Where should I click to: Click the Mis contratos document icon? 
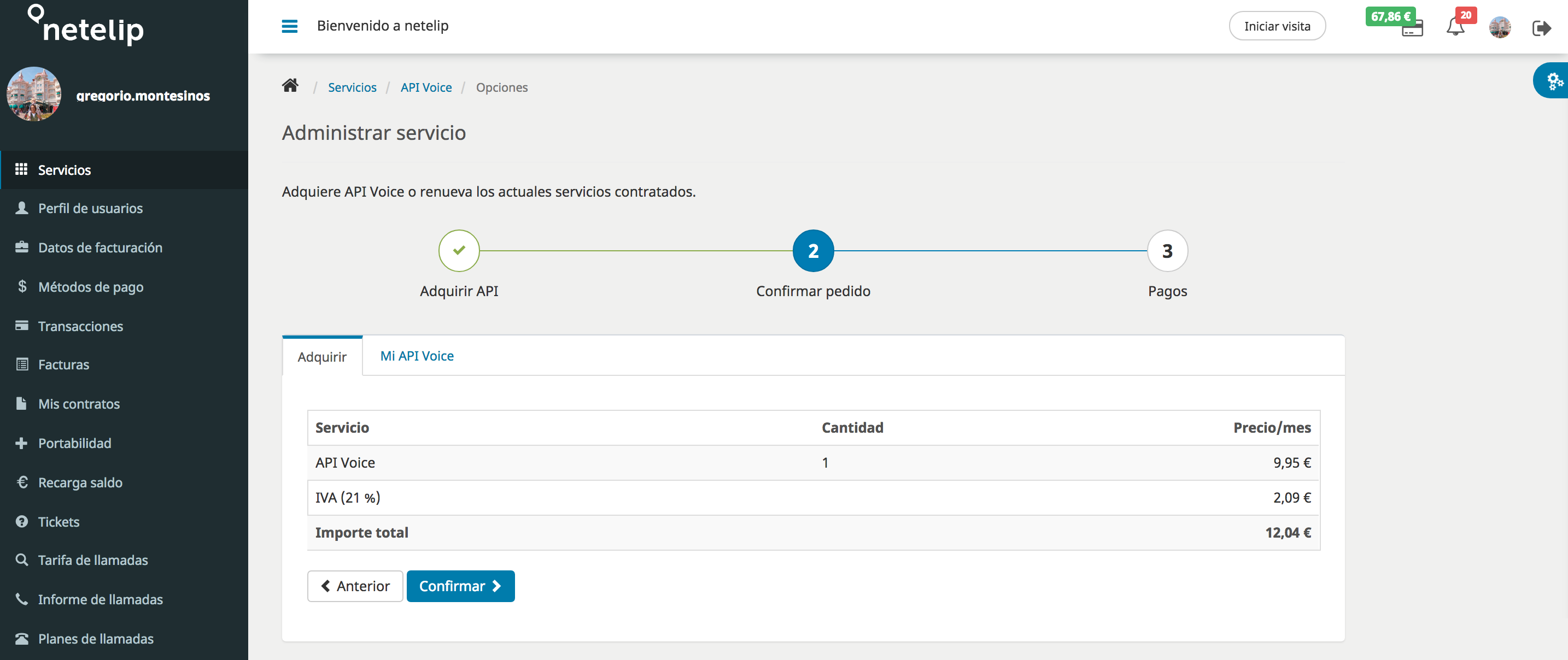coord(22,403)
